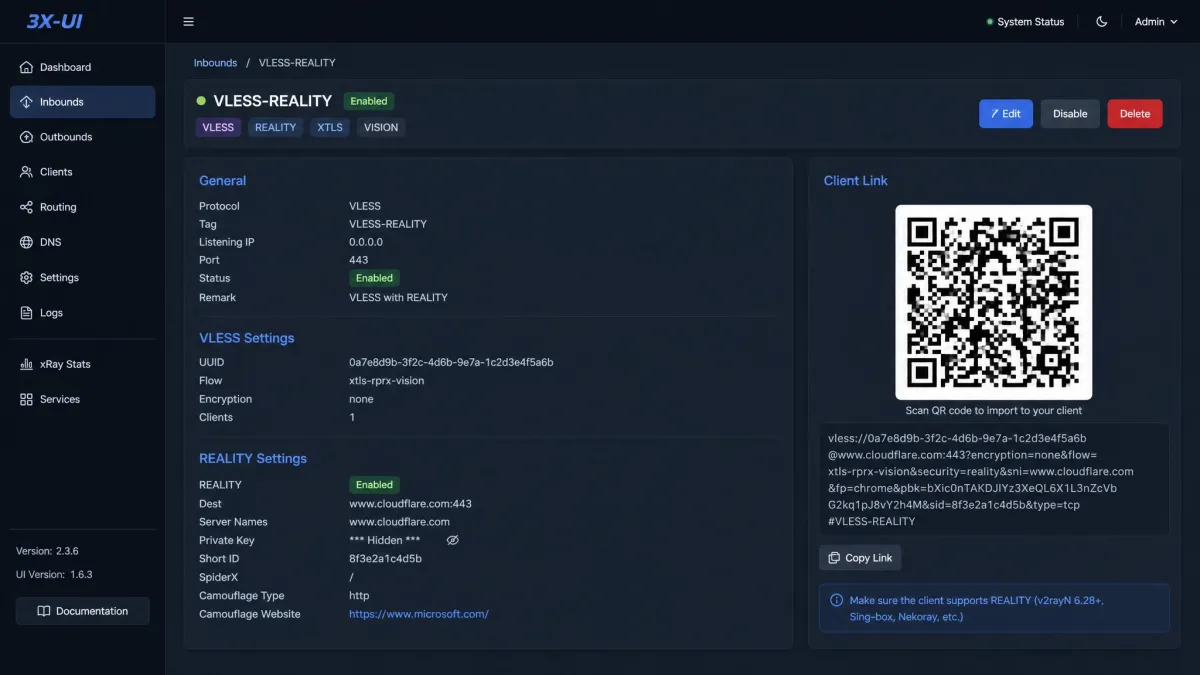Click the Inbounds arrow icon
This screenshot has width=1200, height=675.
coord(26,102)
